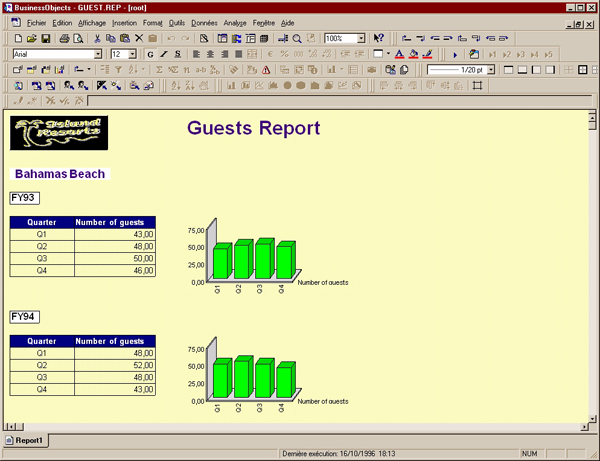Toggle underline formatting (S button)
Image resolution: width=600 pixels, height=461 pixels.
coord(178,54)
